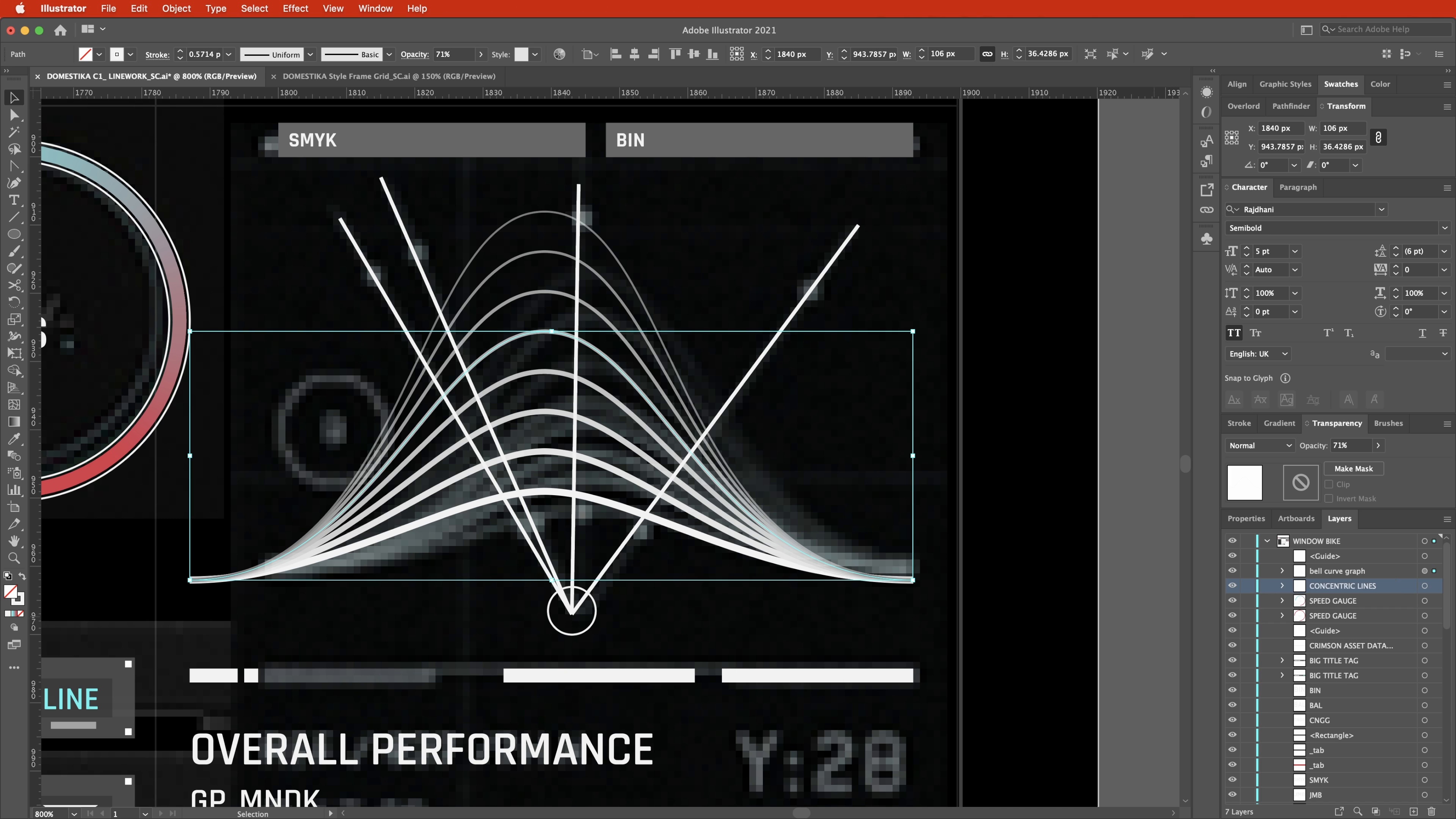This screenshot has width=1456, height=819.
Task: Hide the BIN layer
Action: tap(1232, 690)
